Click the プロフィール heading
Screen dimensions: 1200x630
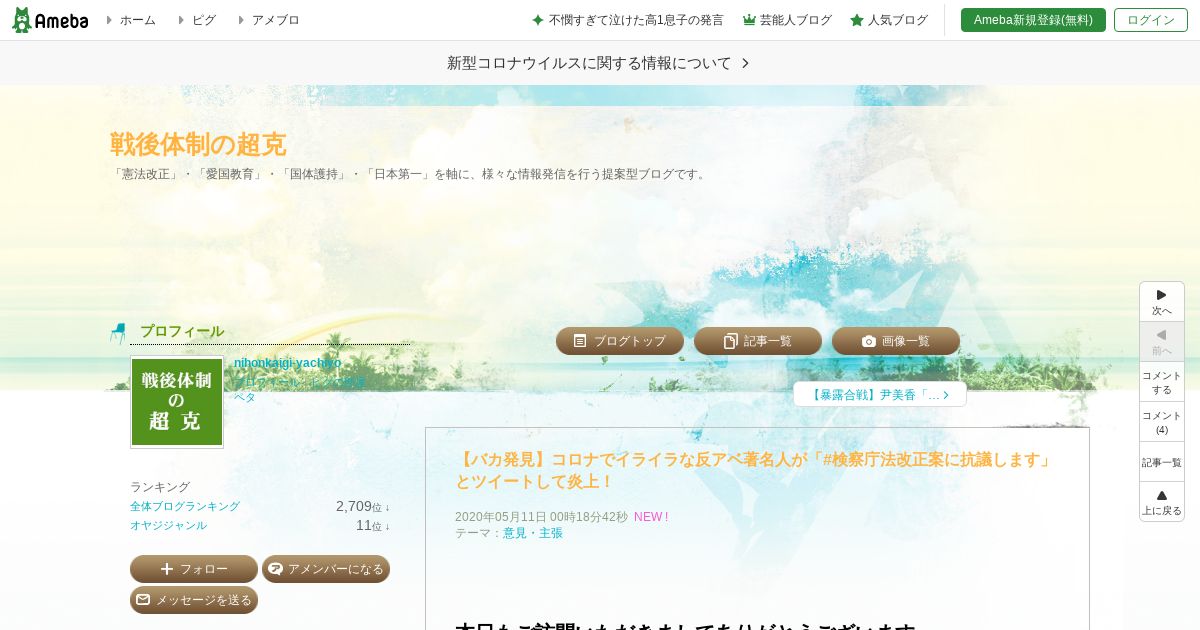point(182,331)
